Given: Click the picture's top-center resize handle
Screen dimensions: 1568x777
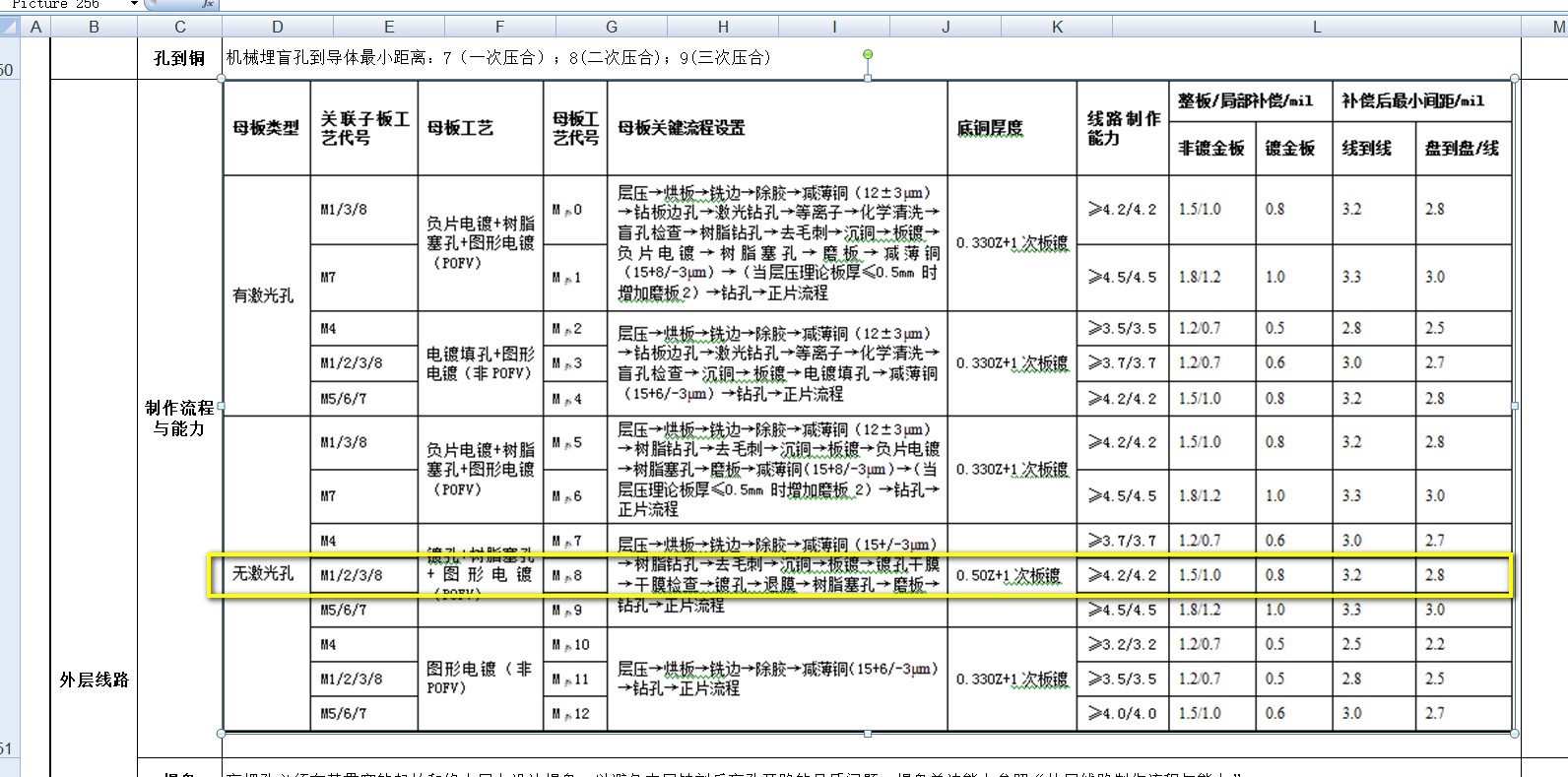Looking at the screenshot, I should [x=868, y=78].
